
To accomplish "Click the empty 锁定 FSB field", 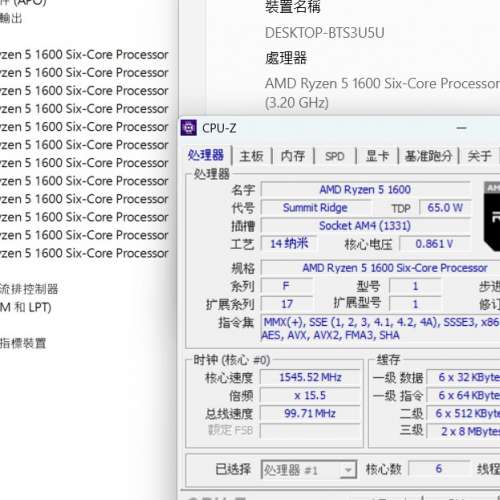I will (x=310, y=431).
